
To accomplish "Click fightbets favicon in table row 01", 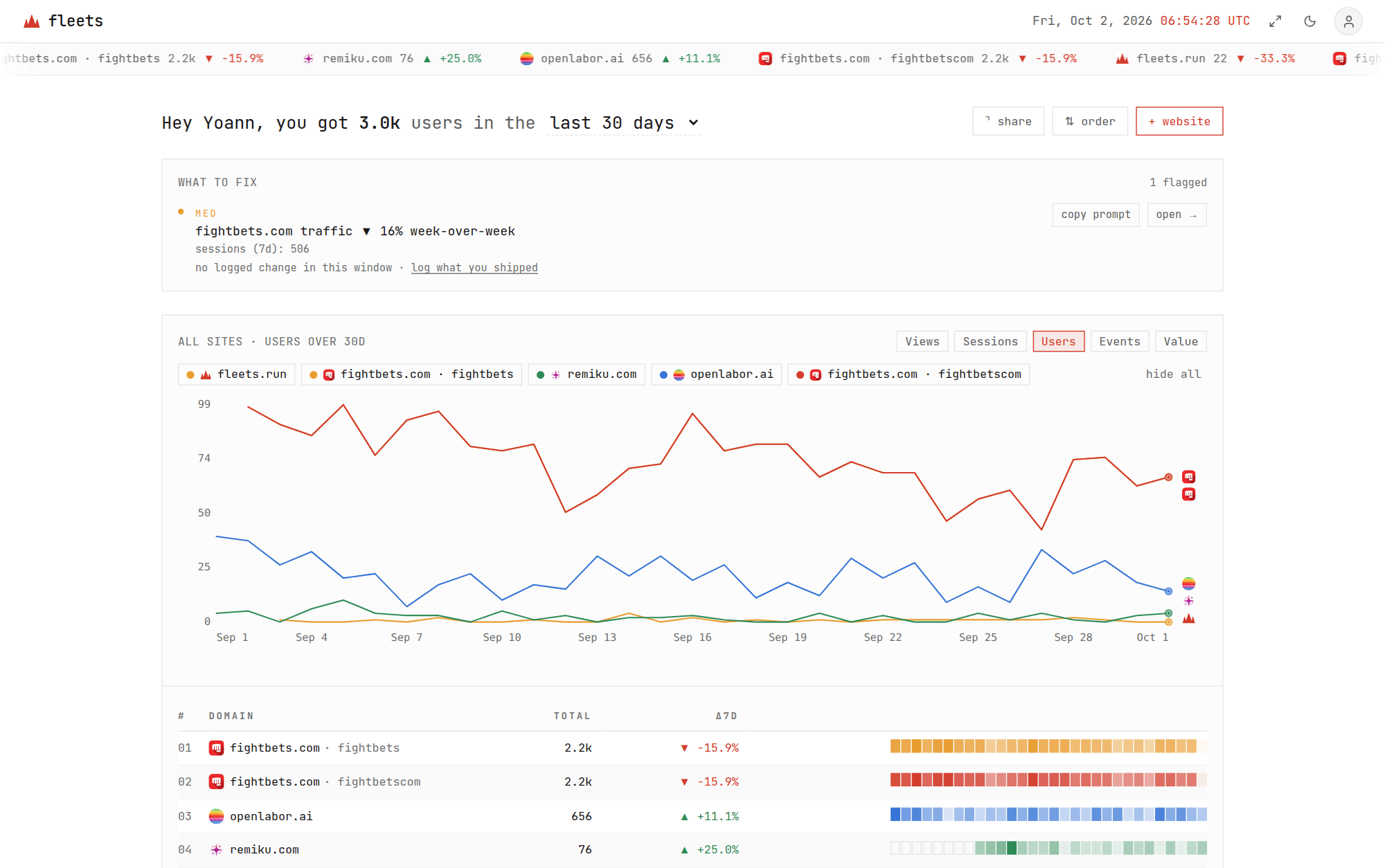I will [x=217, y=748].
